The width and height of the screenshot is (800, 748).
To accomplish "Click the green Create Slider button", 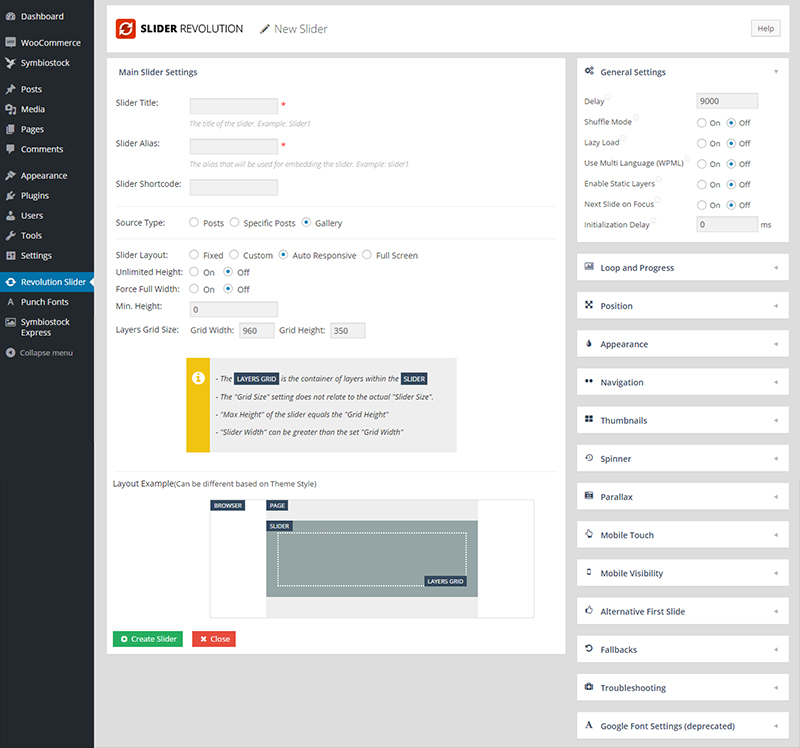I will click(147, 639).
